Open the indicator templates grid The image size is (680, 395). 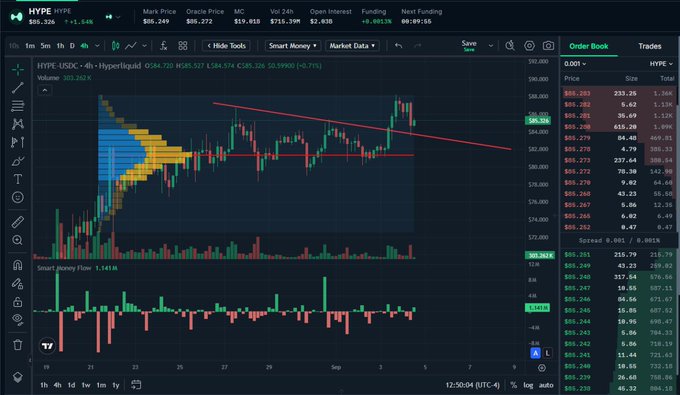(183, 46)
